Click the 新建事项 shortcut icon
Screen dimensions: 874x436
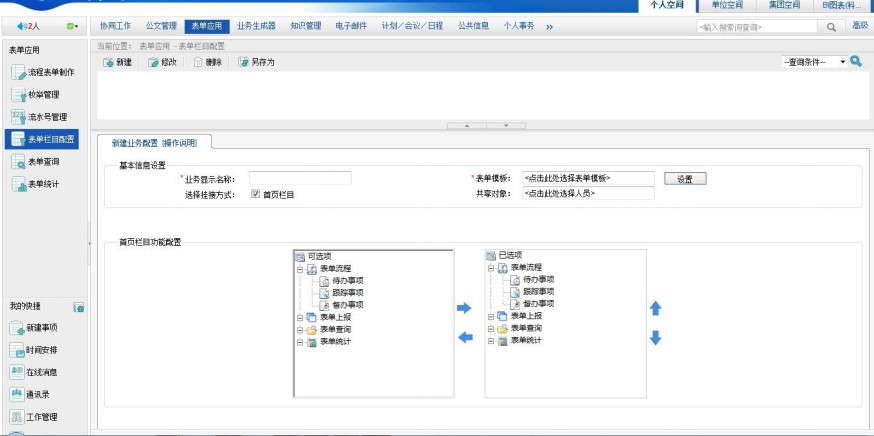pos(17,328)
